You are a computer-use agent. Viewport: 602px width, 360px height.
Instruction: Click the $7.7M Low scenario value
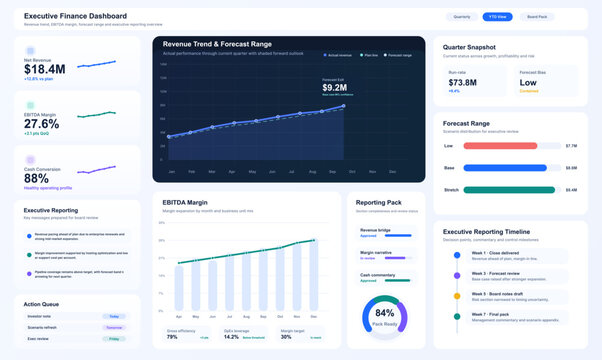[571, 146]
